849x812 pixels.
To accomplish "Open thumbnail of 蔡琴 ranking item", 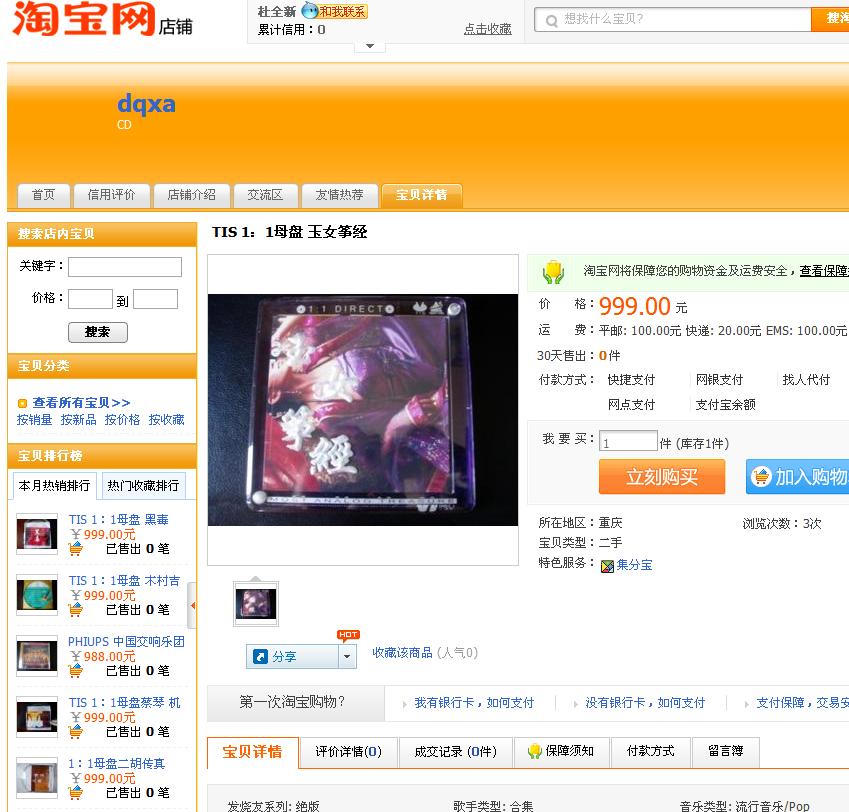I will 37,717.
